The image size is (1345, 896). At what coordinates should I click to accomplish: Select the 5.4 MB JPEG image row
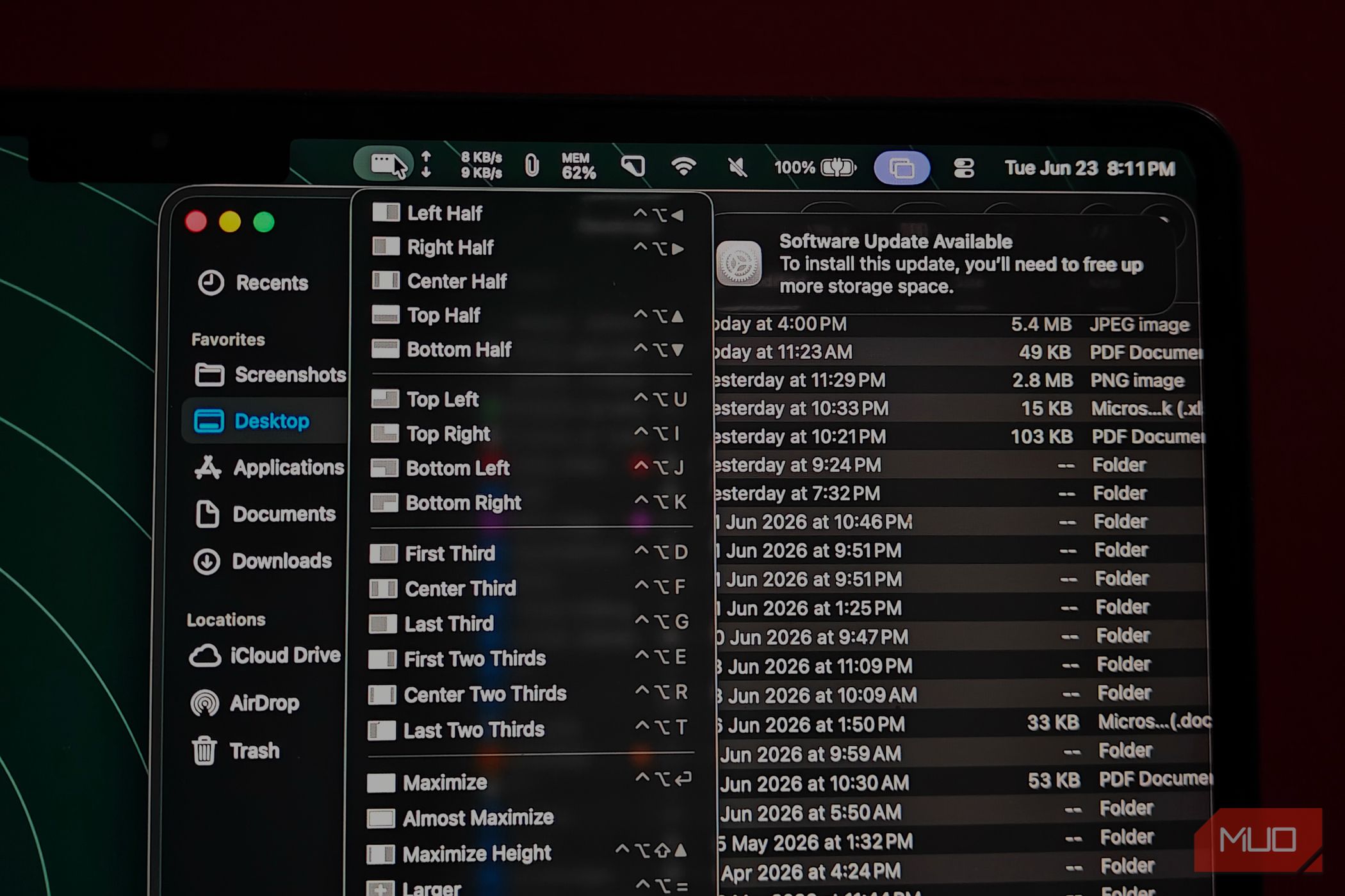point(958,324)
